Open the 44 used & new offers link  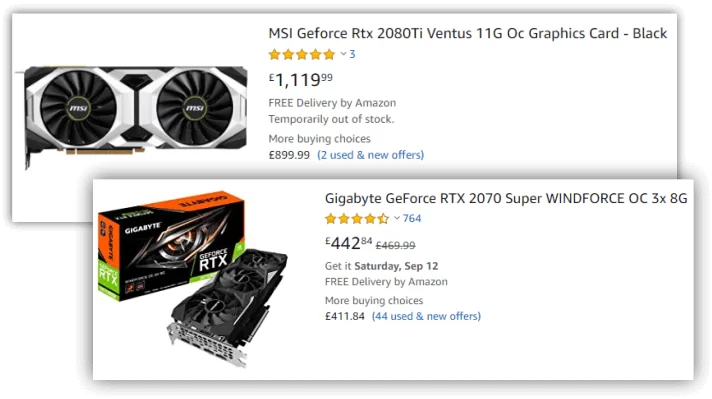pyautogui.click(x=426, y=316)
